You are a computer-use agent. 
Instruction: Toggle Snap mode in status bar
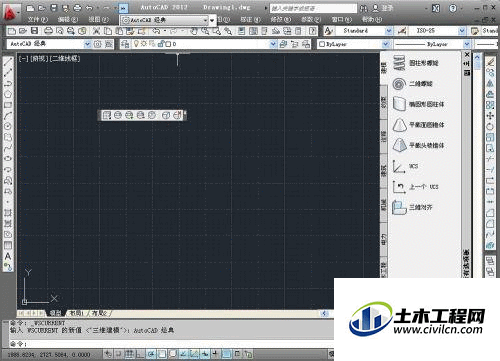coord(119,354)
